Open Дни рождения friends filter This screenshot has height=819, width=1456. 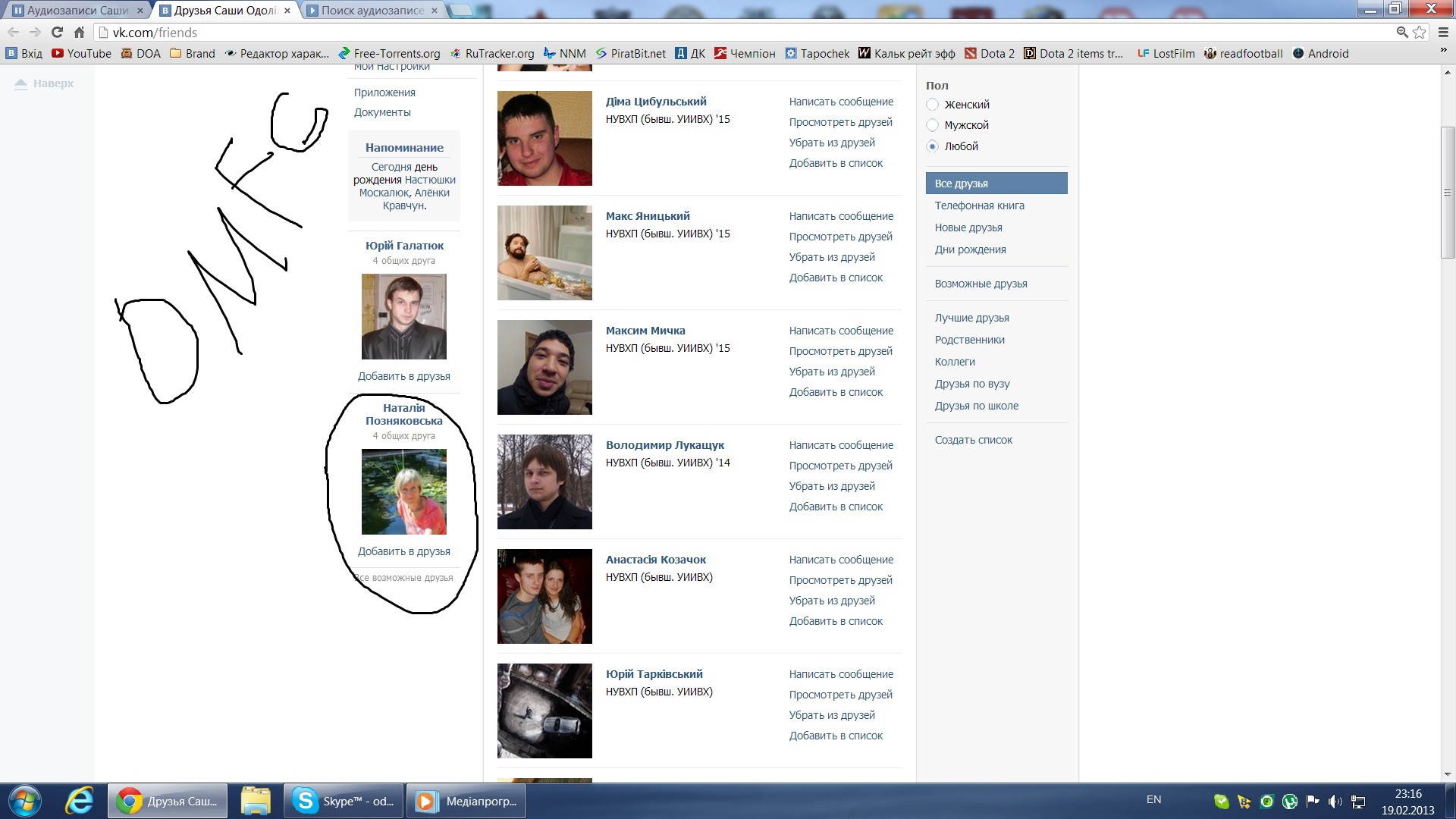[x=970, y=249]
